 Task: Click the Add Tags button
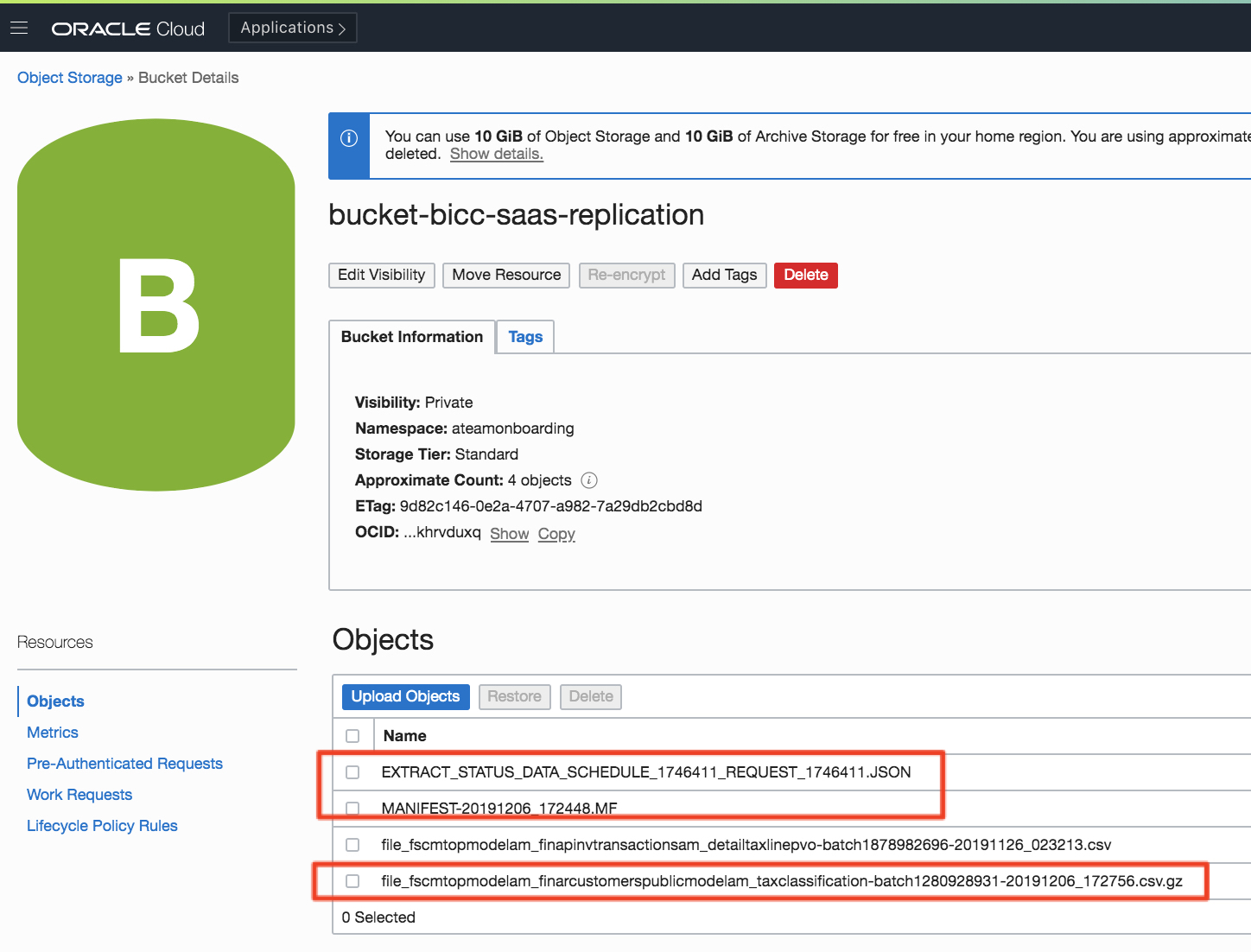(725, 275)
